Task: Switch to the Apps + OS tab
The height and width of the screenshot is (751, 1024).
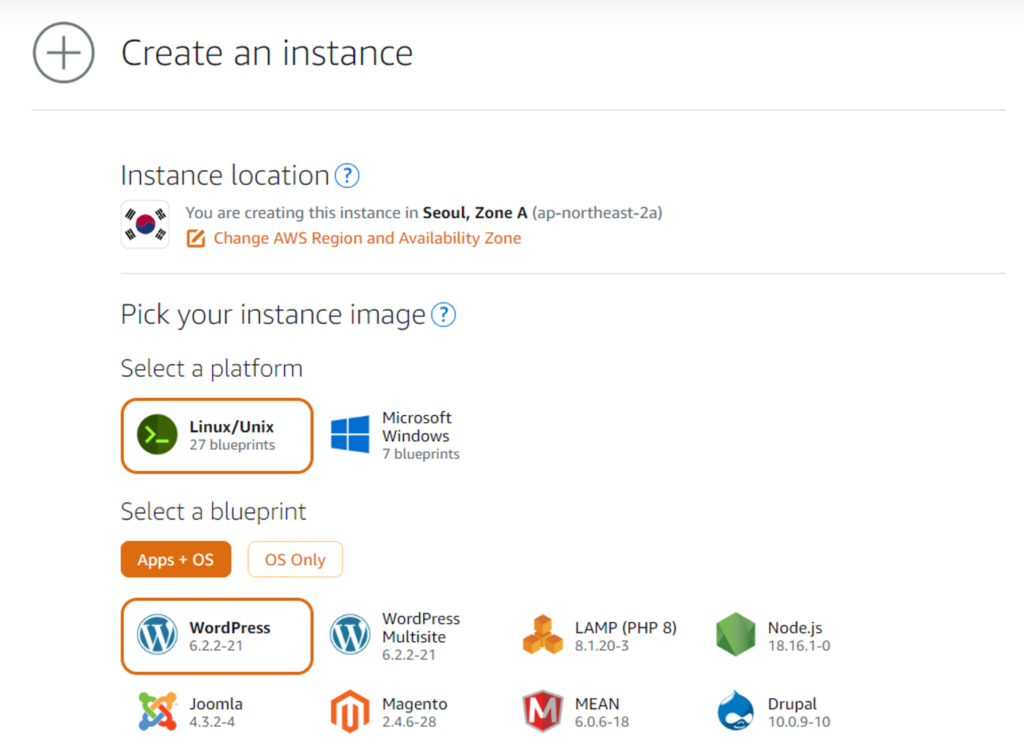Action: pos(176,560)
